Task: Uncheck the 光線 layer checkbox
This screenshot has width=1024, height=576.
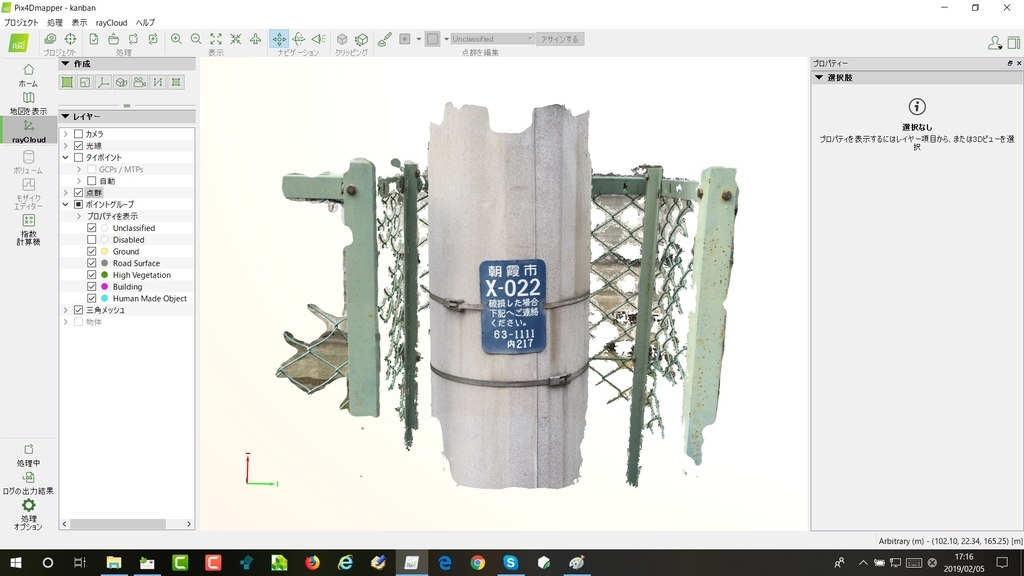Action: pyautogui.click(x=78, y=146)
